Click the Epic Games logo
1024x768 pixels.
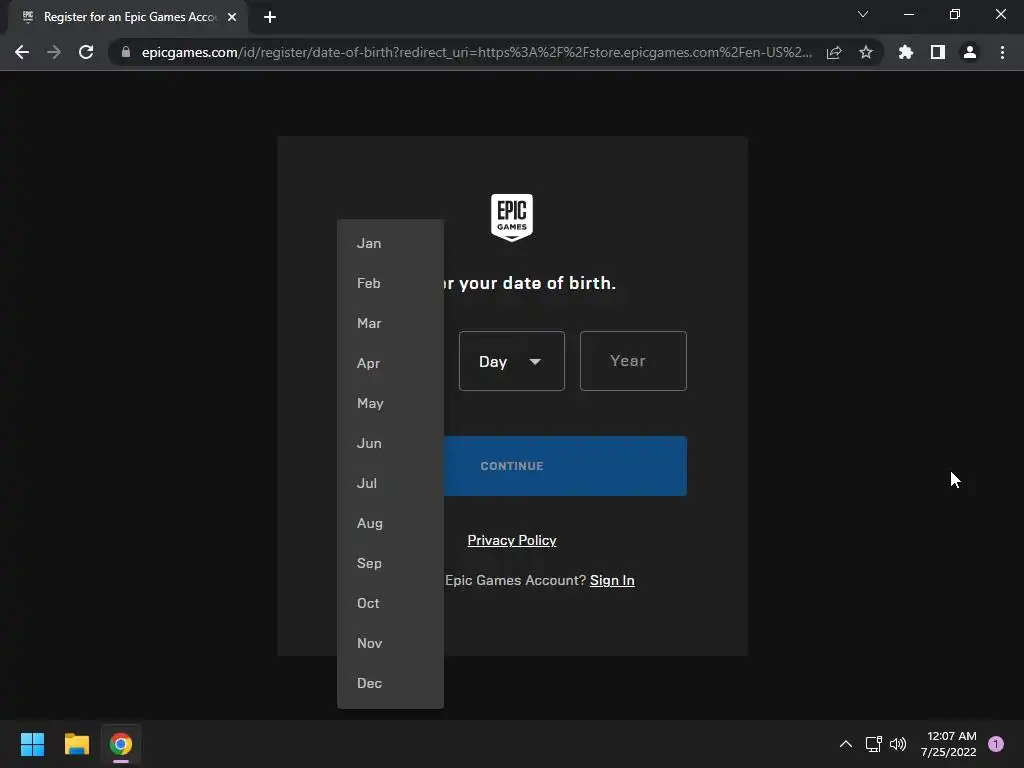click(x=512, y=217)
